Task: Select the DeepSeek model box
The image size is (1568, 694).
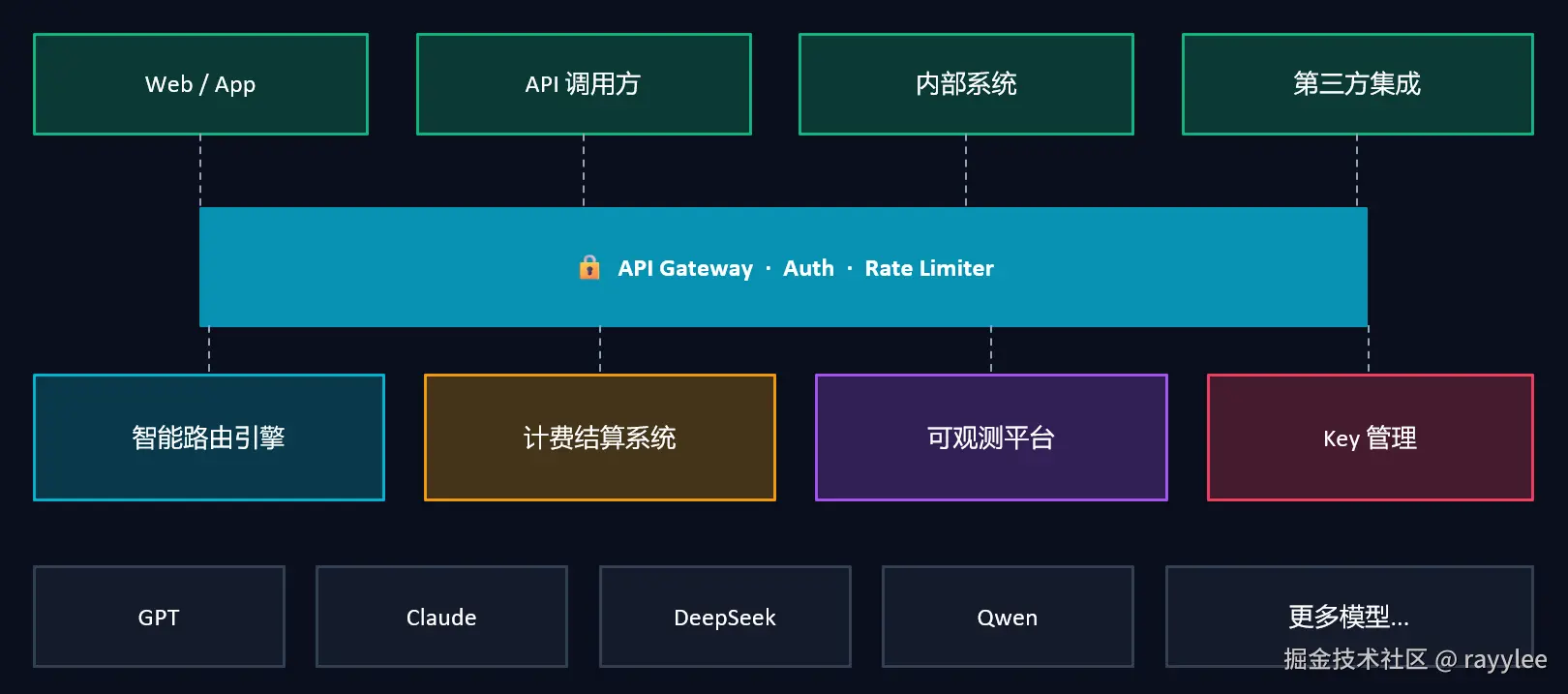Action: point(725,617)
